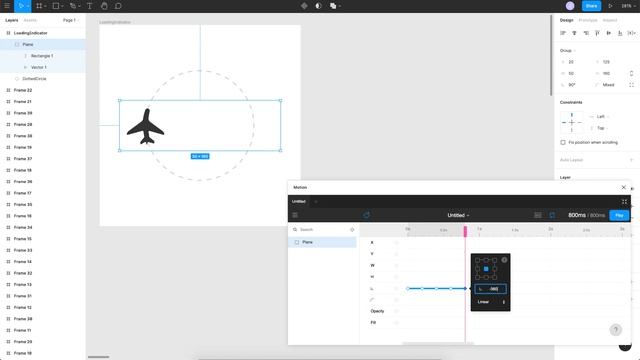Select the Frame tool

tap(39, 6)
